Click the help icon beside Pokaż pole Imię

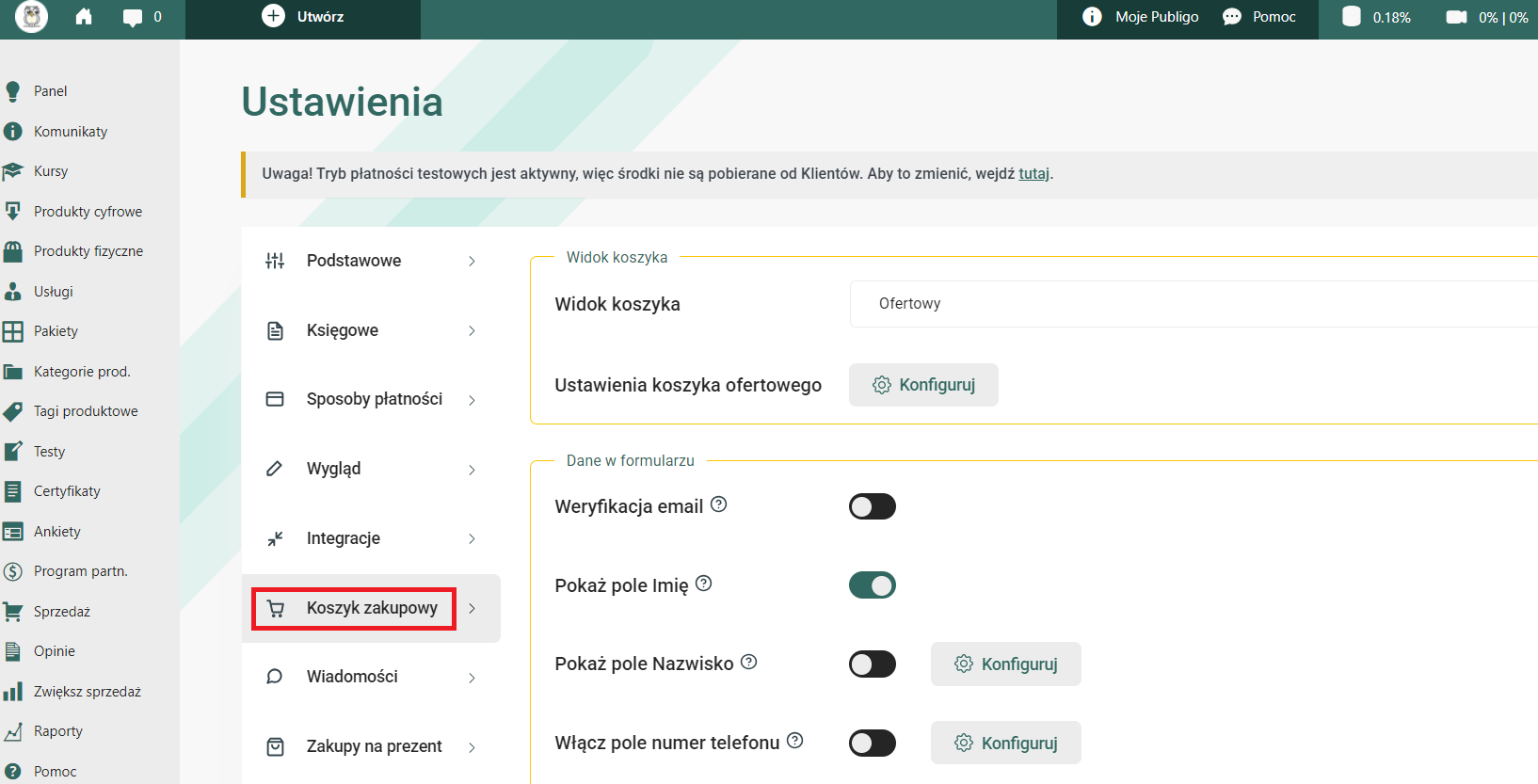[704, 584]
